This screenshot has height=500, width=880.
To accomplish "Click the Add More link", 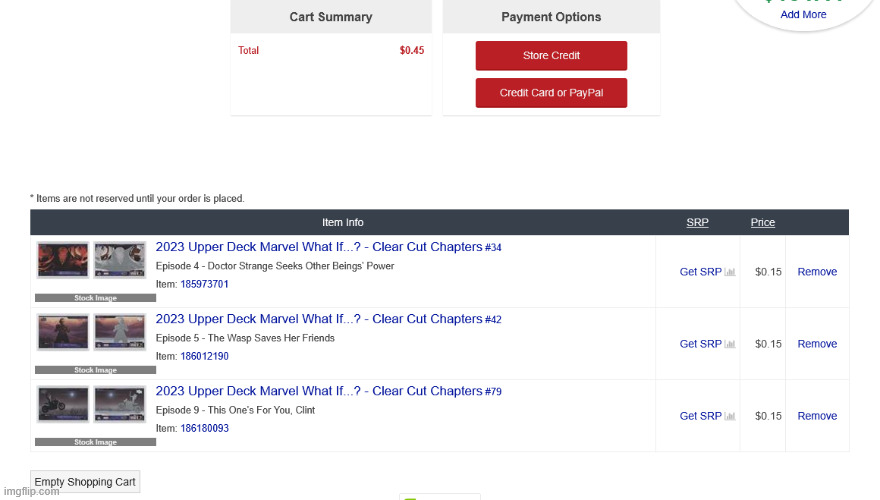I will [x=803, y=15].
